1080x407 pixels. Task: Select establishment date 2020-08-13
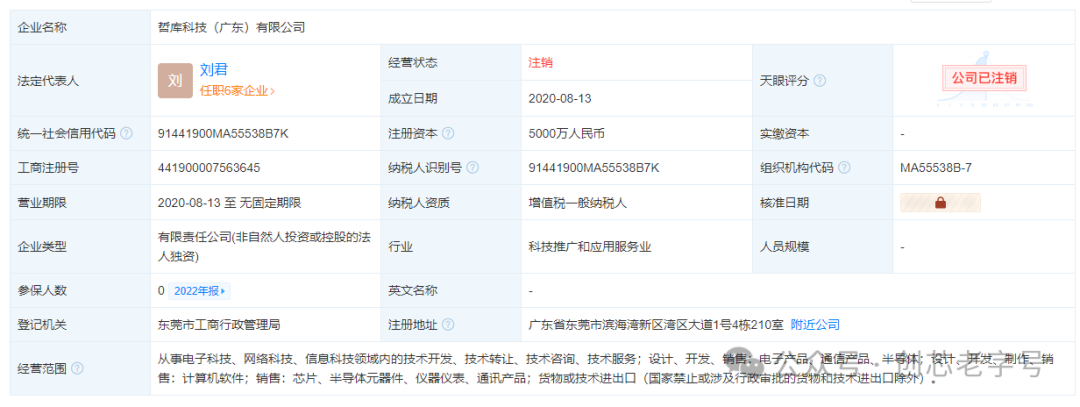click(x=560, y=98)
